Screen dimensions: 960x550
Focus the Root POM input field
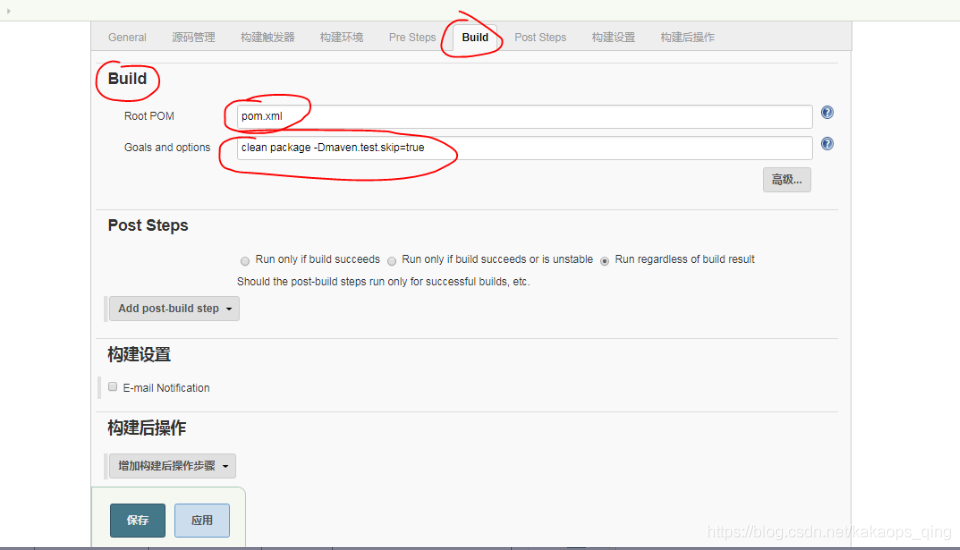pos(525,117)
